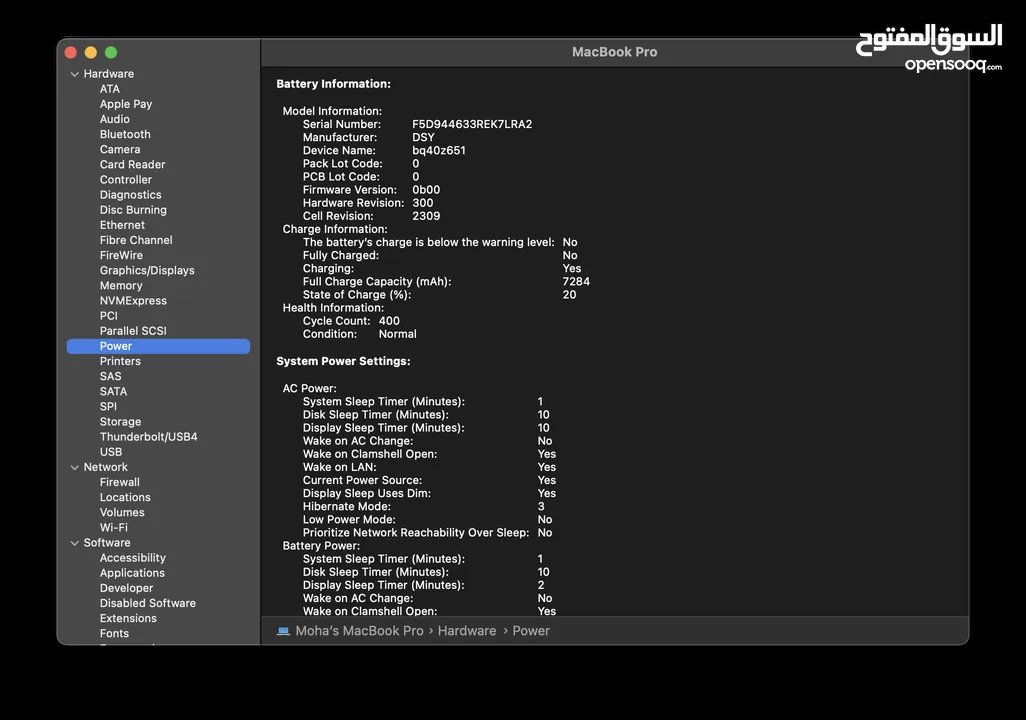Select FireWire in the sidebar
The width and height of the screenshot is (1026, 720).
(121, 255)
